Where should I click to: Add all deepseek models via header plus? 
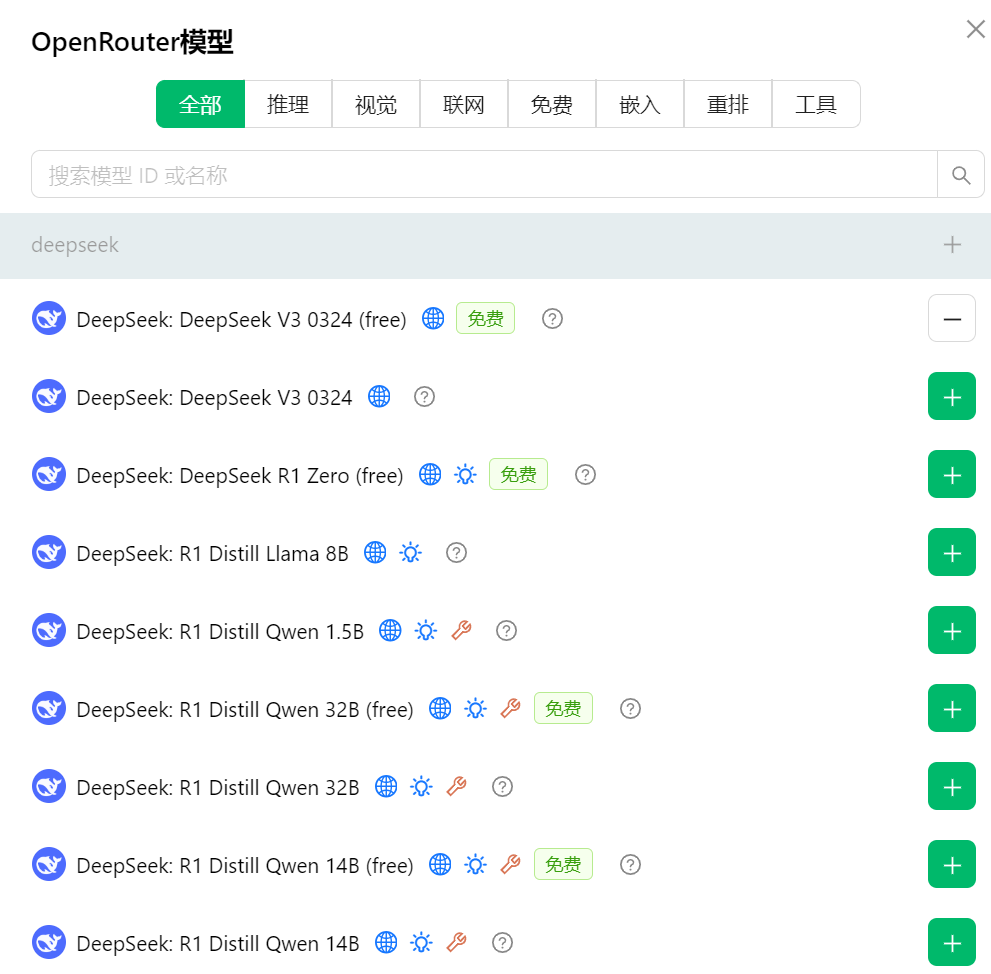point(952,245)
